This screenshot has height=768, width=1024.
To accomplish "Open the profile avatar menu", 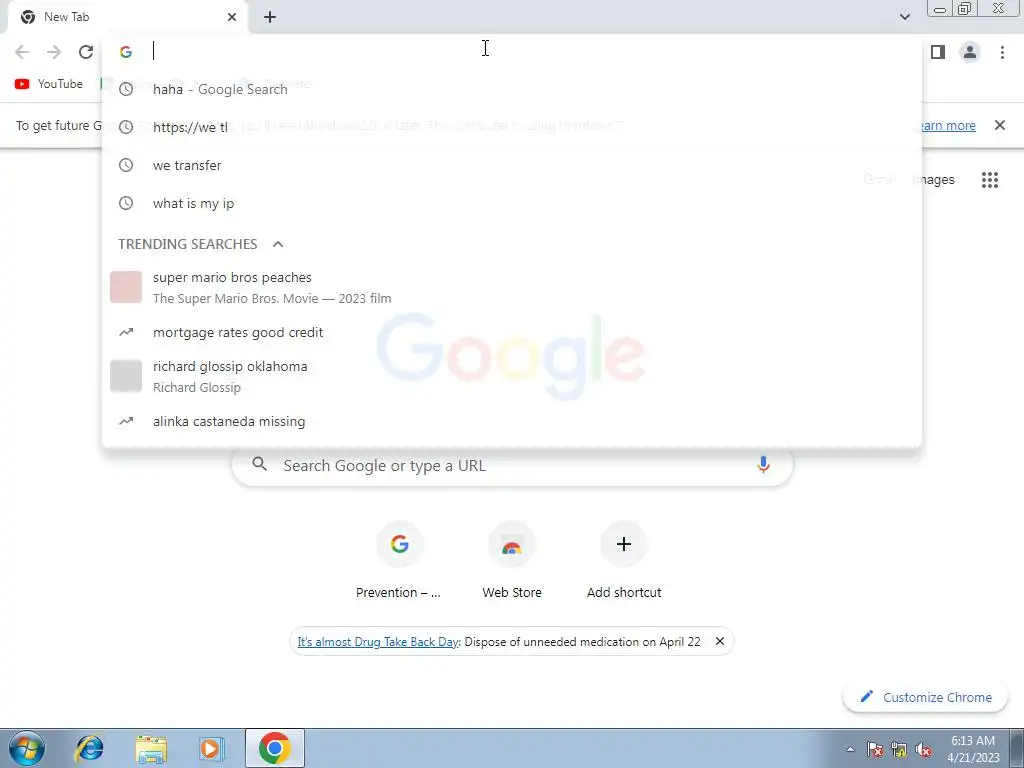I will point(970,52).
